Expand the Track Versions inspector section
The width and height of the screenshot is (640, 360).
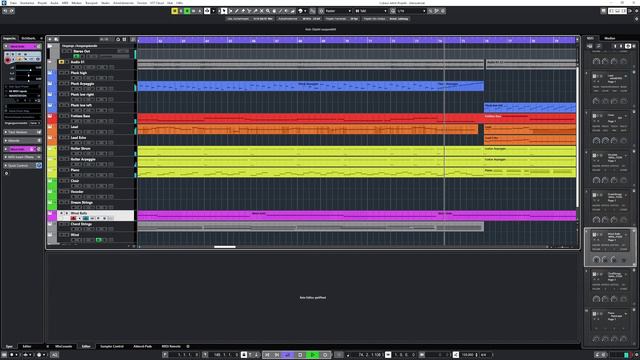tap(22, 132)
